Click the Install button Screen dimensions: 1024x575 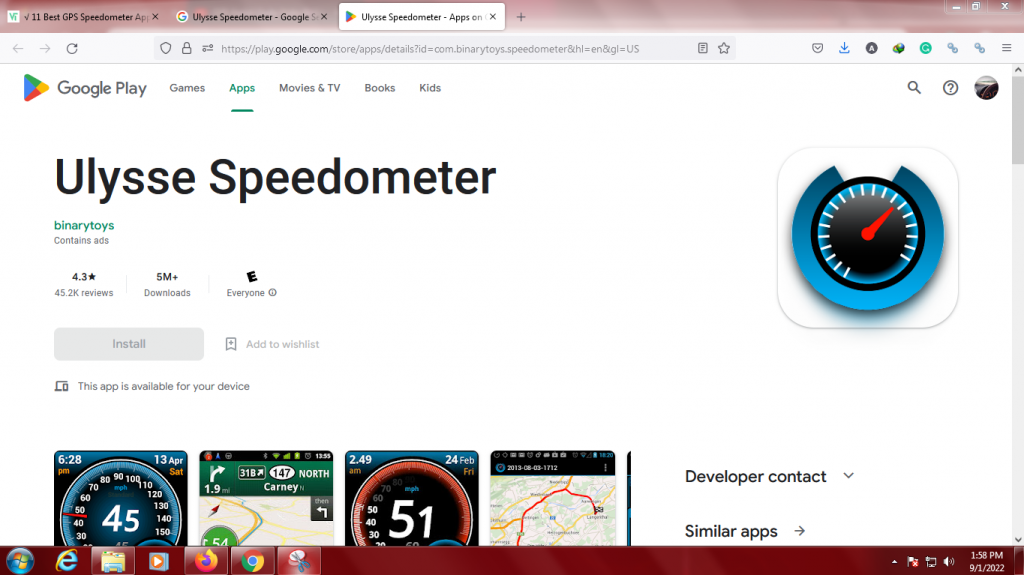point(129,344)
